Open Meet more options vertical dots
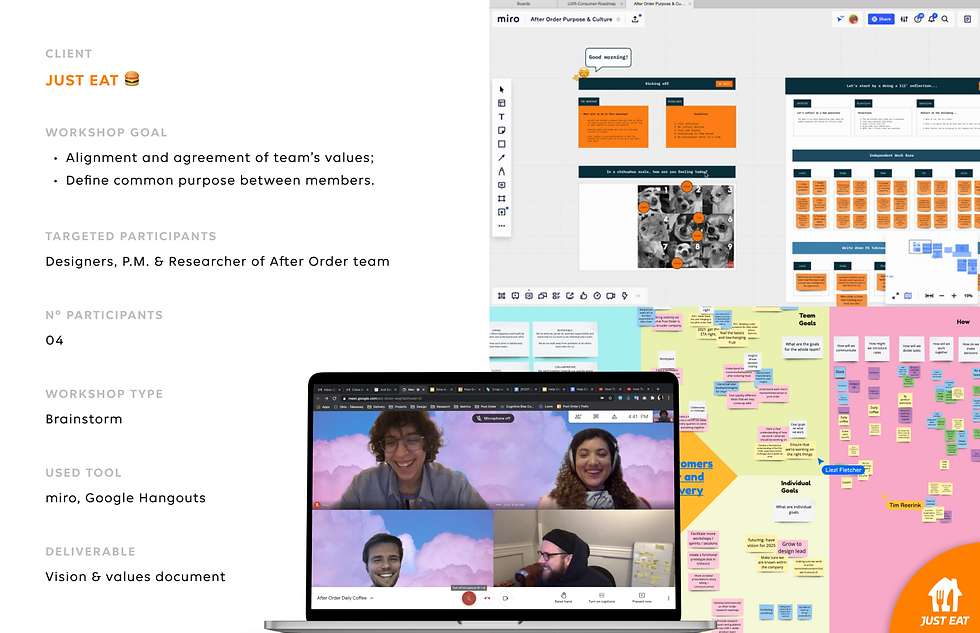 coord(668,598)
